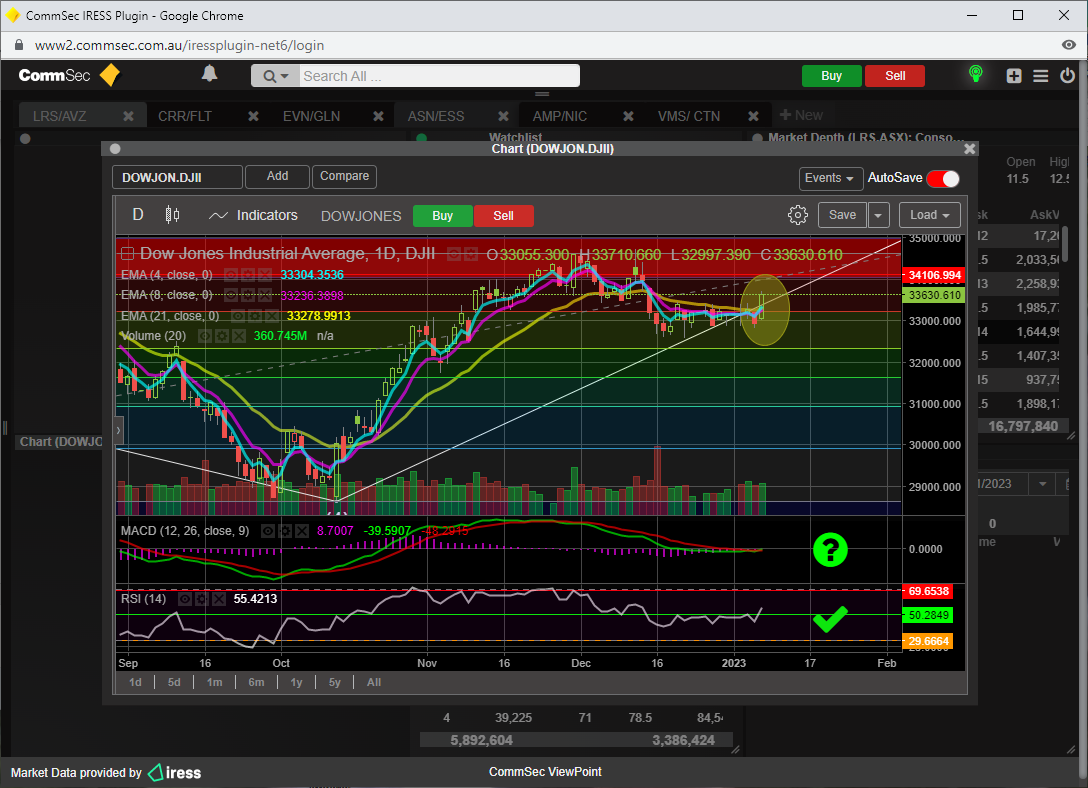The image size is (1088, 788).
Task: Expand the chart left side panel arrow
Action: (118, 430)
